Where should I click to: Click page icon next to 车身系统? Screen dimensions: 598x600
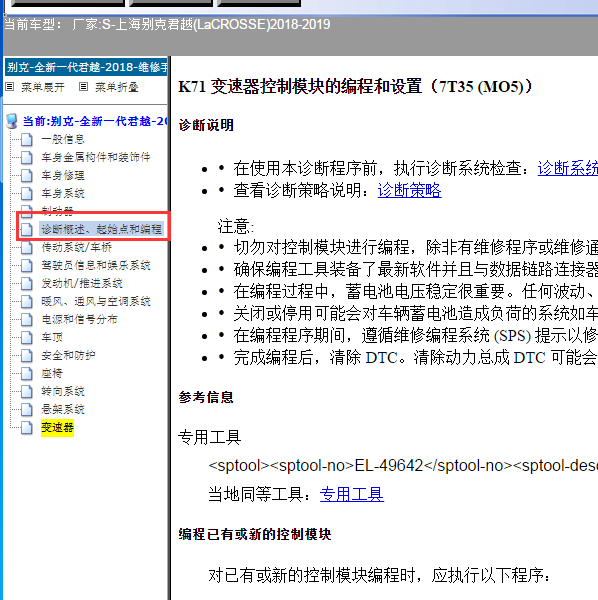tap(26, 193)
